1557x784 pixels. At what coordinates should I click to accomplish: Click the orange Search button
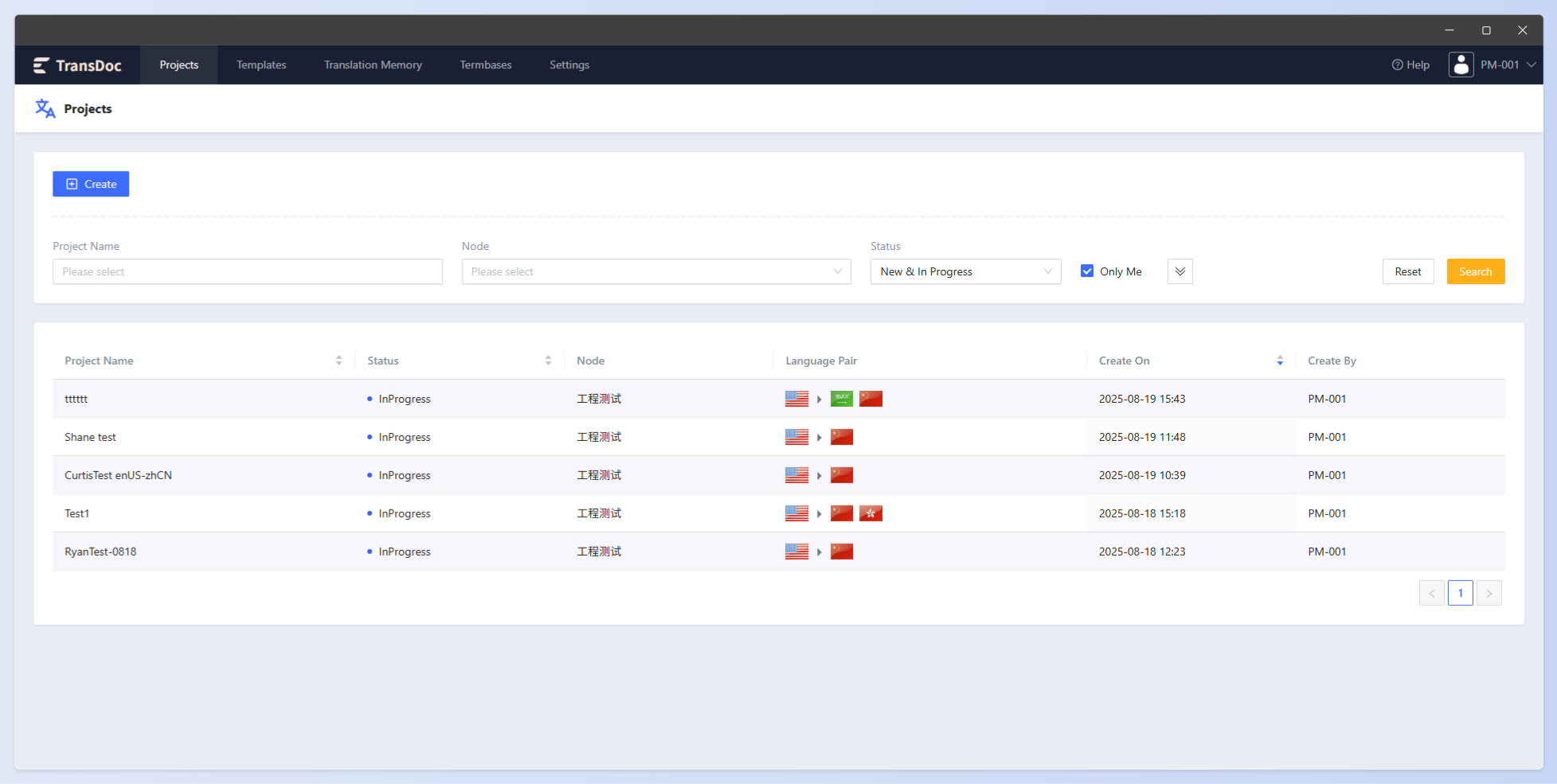pyautogui.click(x=1475, y=271)
